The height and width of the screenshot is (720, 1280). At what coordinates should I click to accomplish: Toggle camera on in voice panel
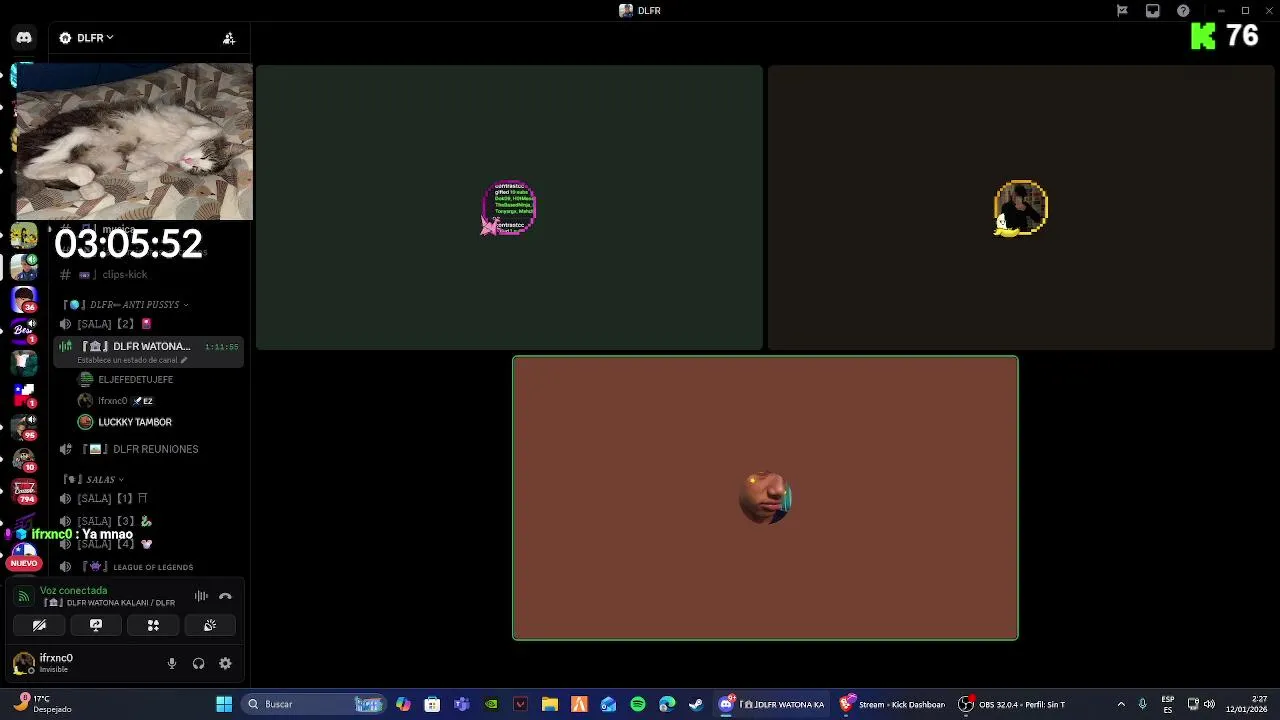(39, 625)
